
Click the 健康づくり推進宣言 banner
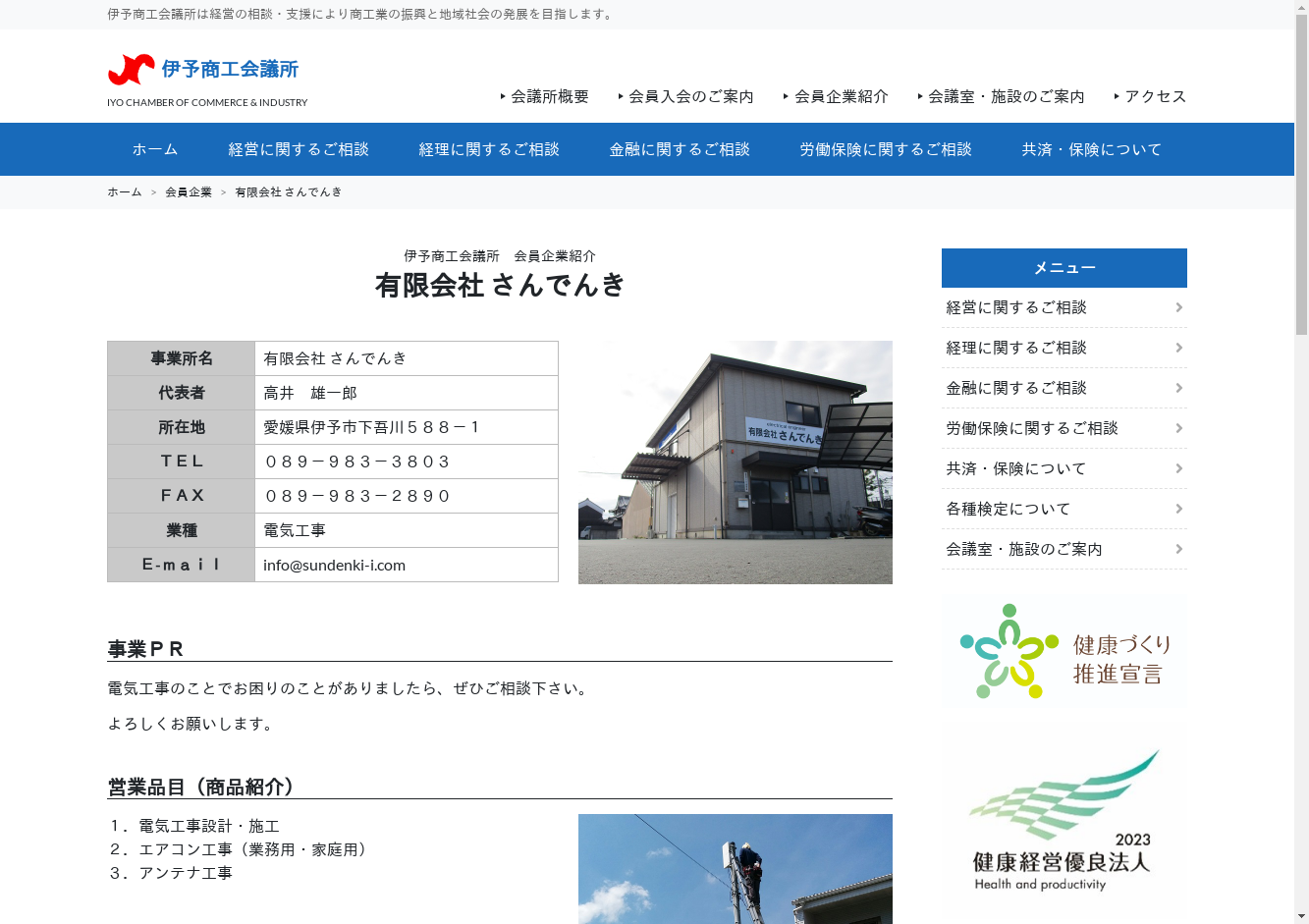click(1064, 651)
